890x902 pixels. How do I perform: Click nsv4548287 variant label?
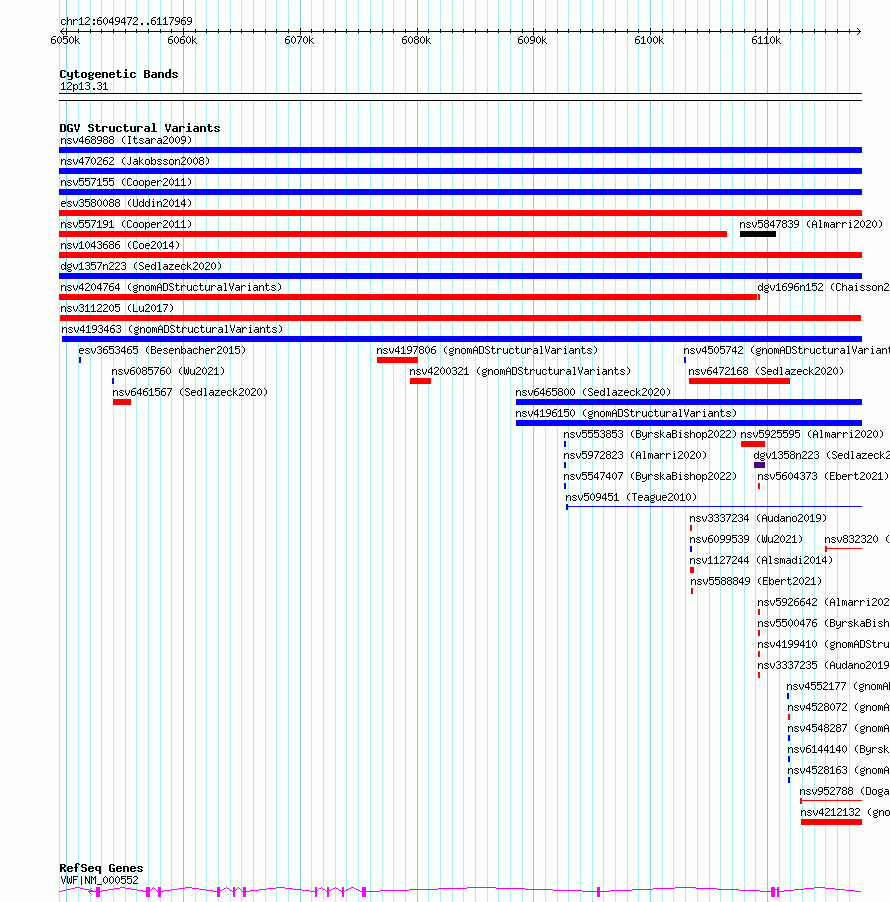tap(838, 728)
